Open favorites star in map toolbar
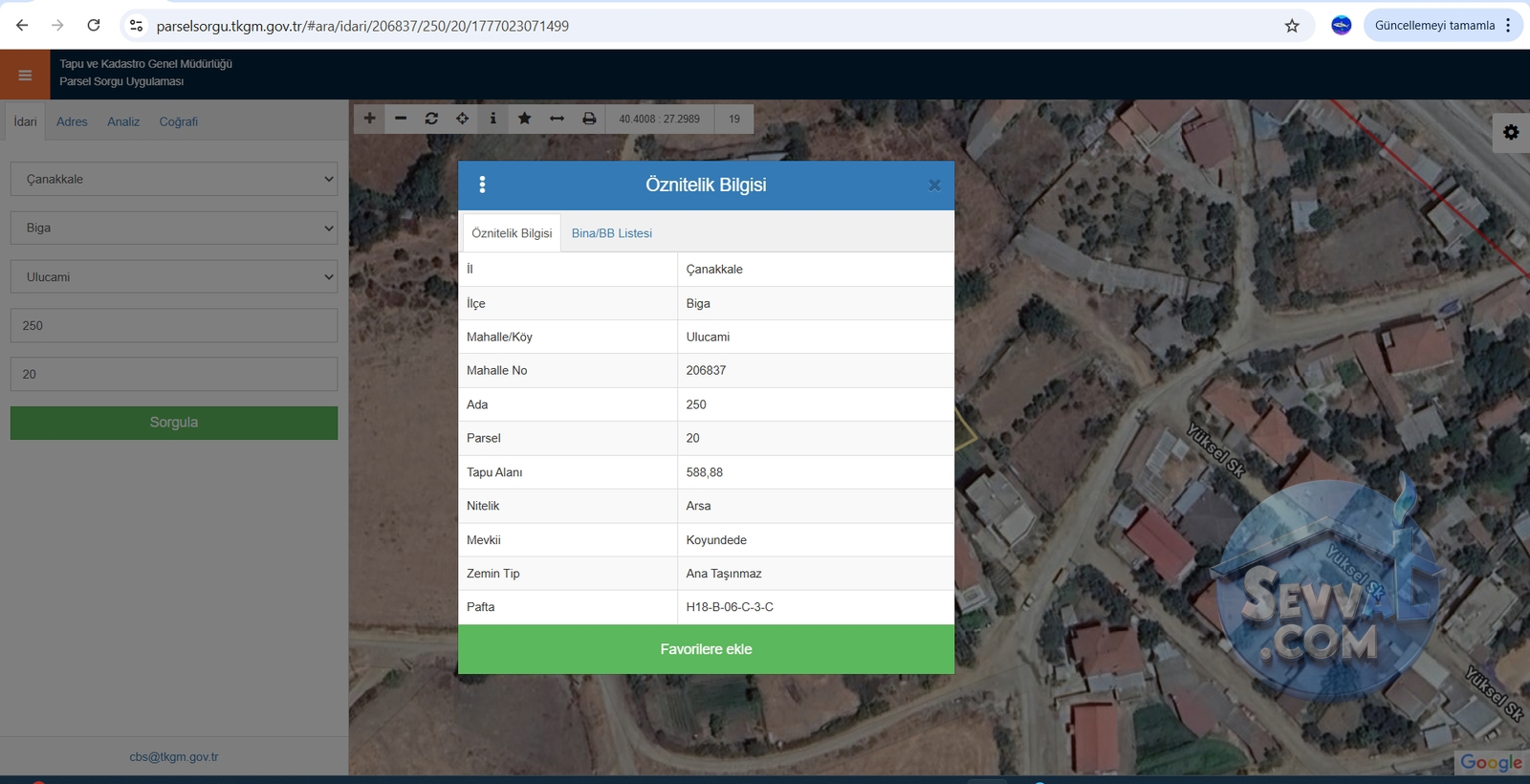This screenshot has width=1530, height=784. point(524,119)
